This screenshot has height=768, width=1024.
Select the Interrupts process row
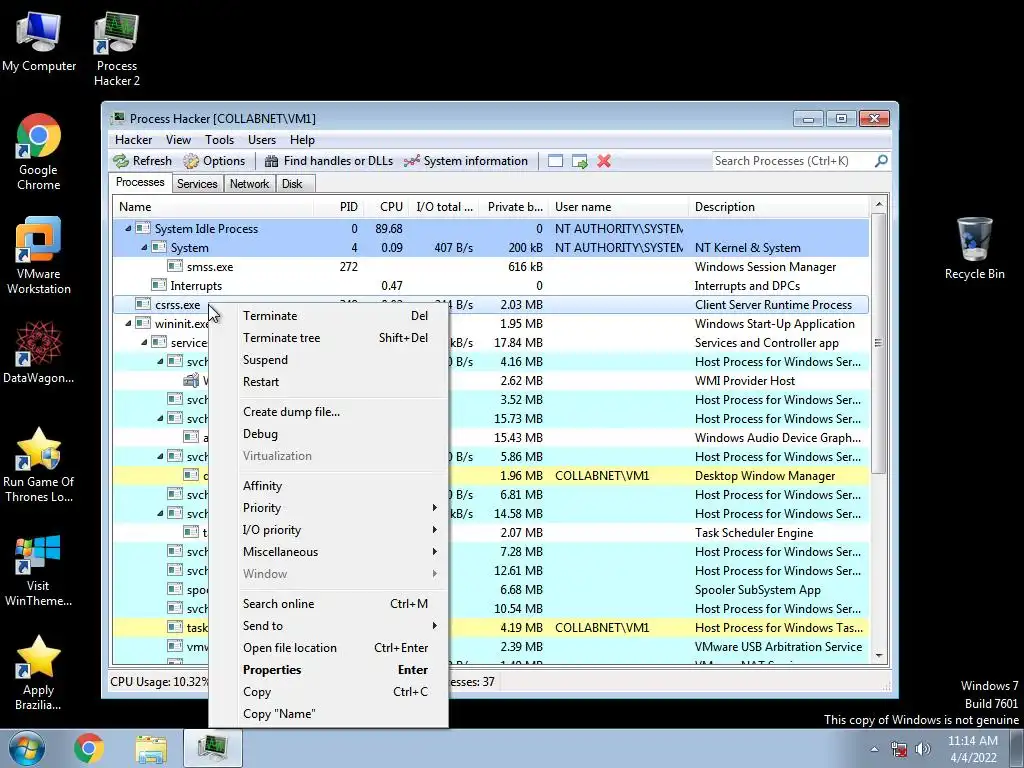491,285
